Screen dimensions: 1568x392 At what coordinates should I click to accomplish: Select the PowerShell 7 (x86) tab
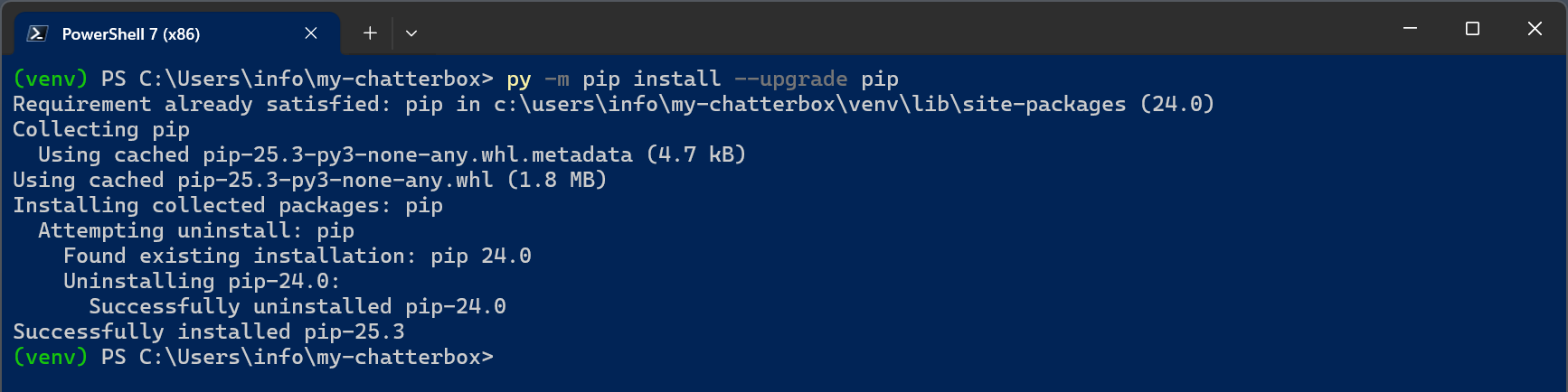[x=130, y=34]
